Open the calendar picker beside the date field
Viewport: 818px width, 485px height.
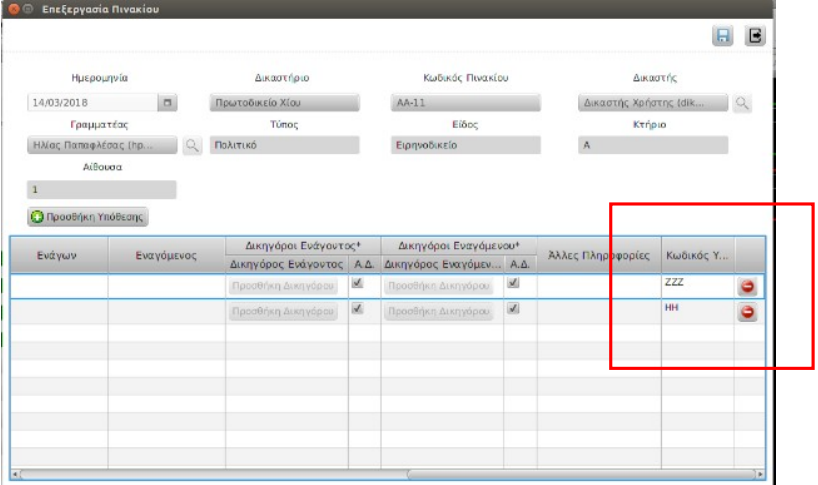[x=167, y=103]
